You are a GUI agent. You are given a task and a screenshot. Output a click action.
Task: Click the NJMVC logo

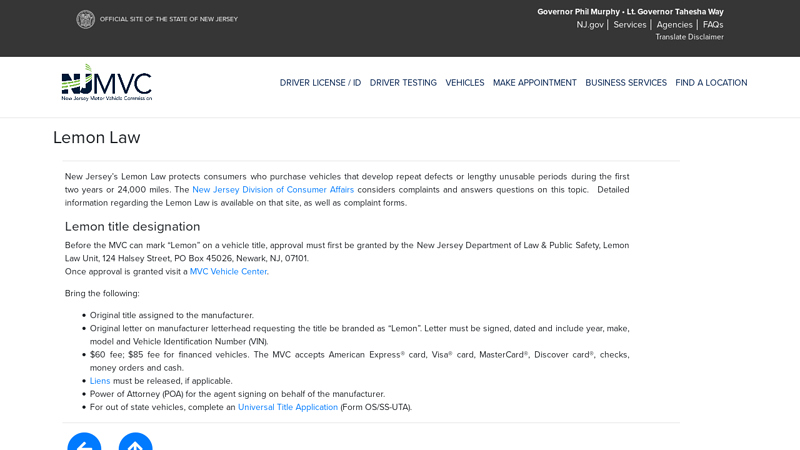(x=107, y=83)
